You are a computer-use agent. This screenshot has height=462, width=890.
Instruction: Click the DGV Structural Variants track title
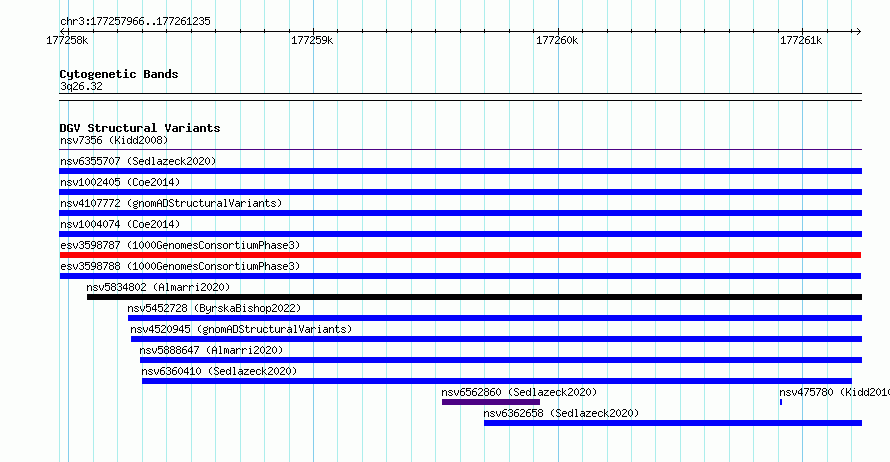coord(140,128)
